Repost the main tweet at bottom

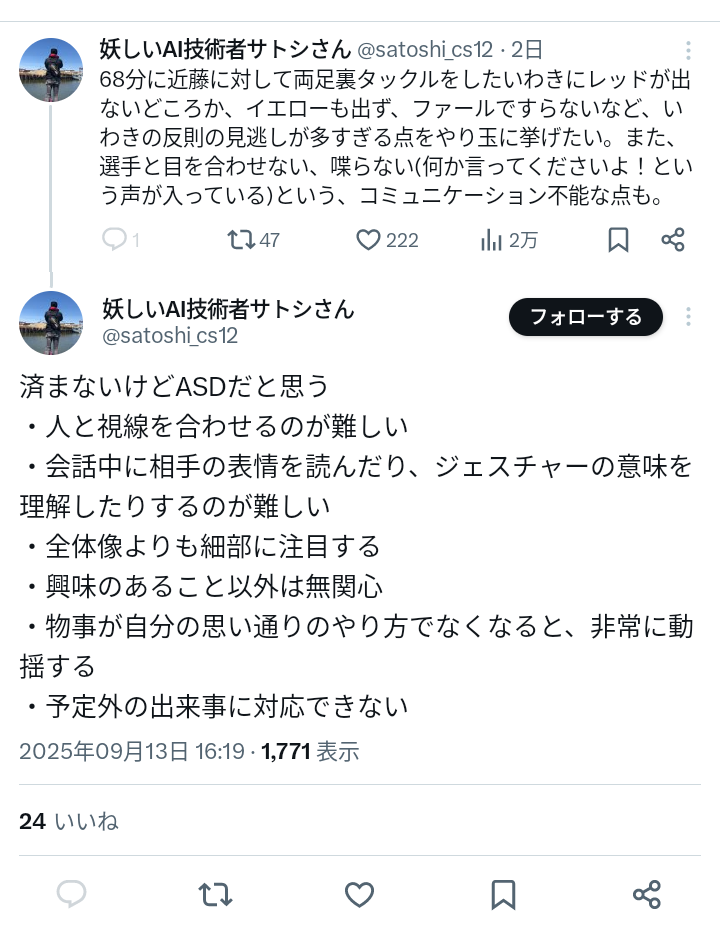(x=215, y=893)
